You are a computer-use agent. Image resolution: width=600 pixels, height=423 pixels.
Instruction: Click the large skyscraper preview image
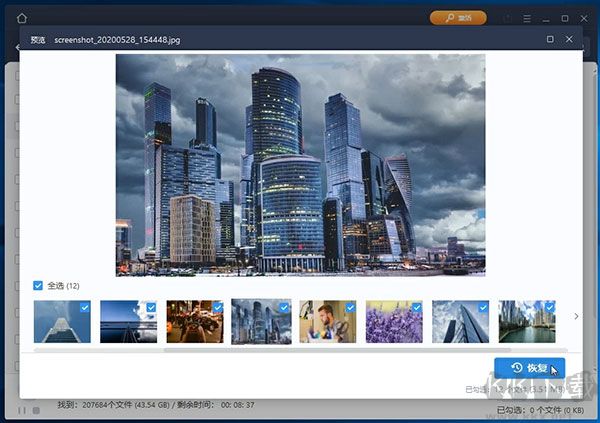point(300,163)
